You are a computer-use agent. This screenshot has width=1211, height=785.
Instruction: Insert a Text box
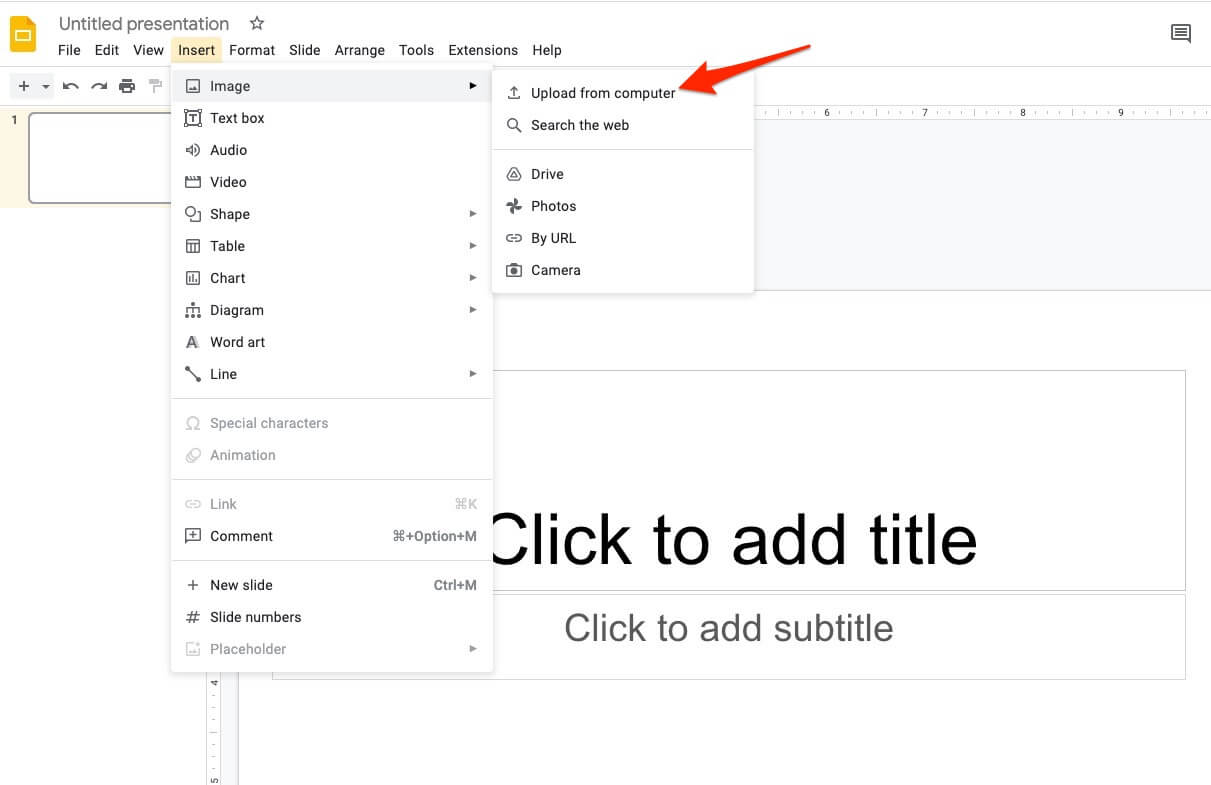(x=237, y=118)
